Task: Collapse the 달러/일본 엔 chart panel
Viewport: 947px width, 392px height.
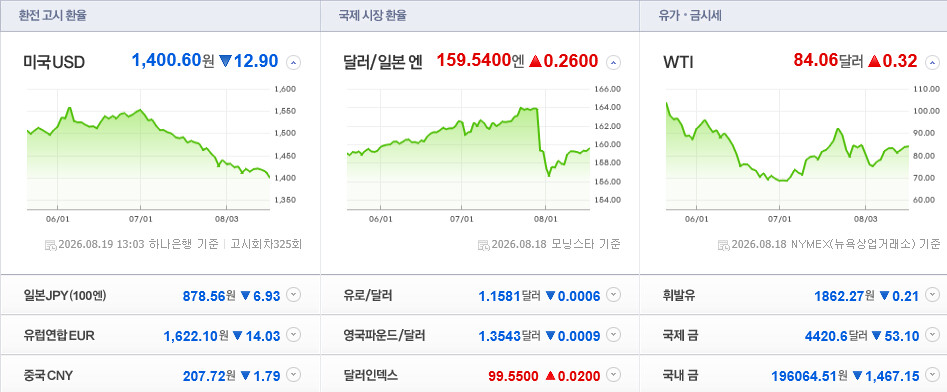Action: (613, 62)
